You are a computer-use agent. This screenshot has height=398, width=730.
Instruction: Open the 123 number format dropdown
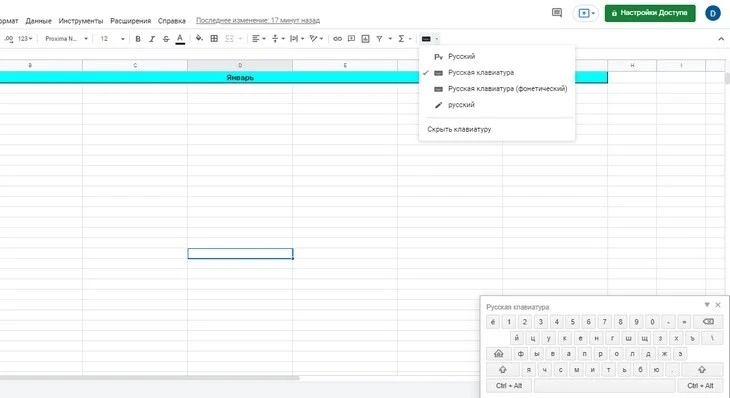[25, 39]
